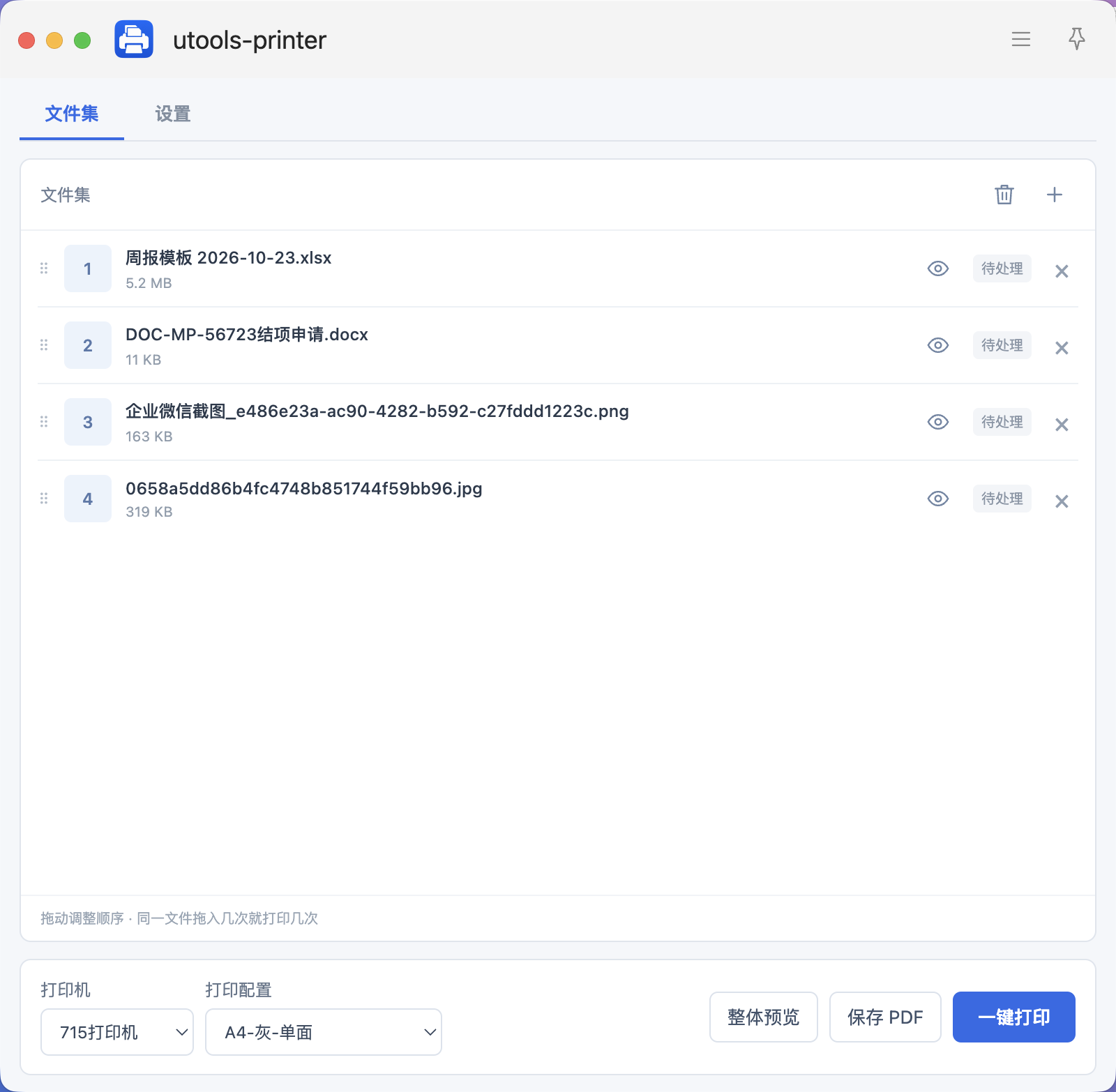Screen dimensions: 1116x1092
Task: Open the 715打印机 printer dropdown
Action: [117, 1032]
